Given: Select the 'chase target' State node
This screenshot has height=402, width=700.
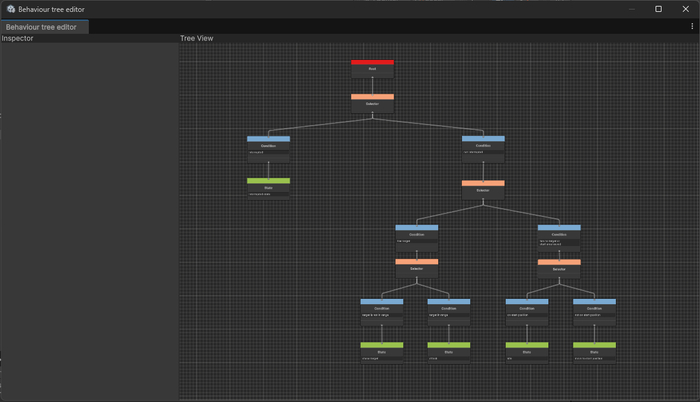Looking at the screenshot, I should (382, 352).
